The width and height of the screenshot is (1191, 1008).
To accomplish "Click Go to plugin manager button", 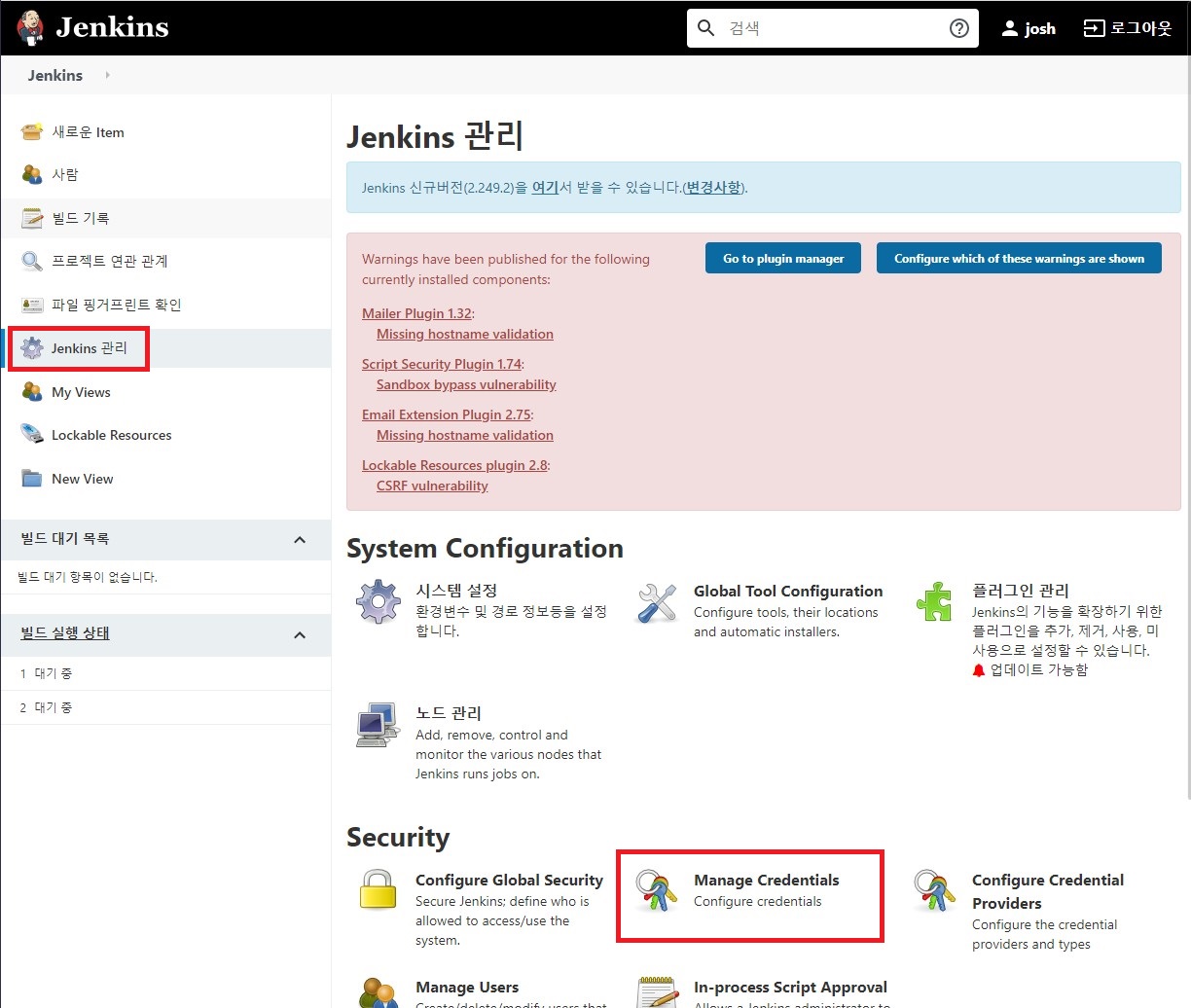I will pos(783,258).
